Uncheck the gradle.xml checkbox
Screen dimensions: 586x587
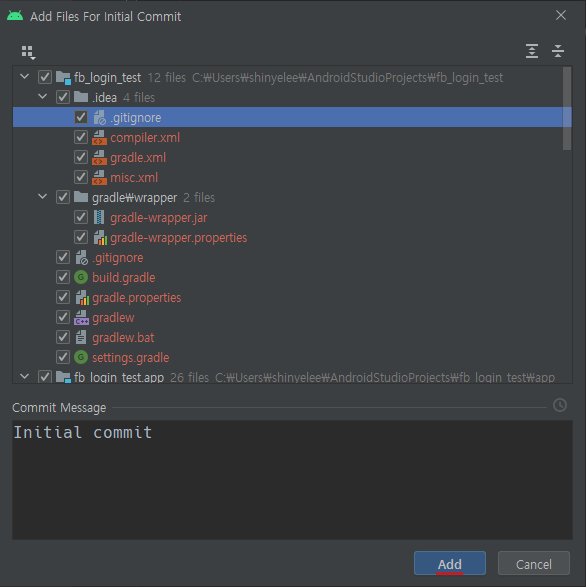[81, 157]
